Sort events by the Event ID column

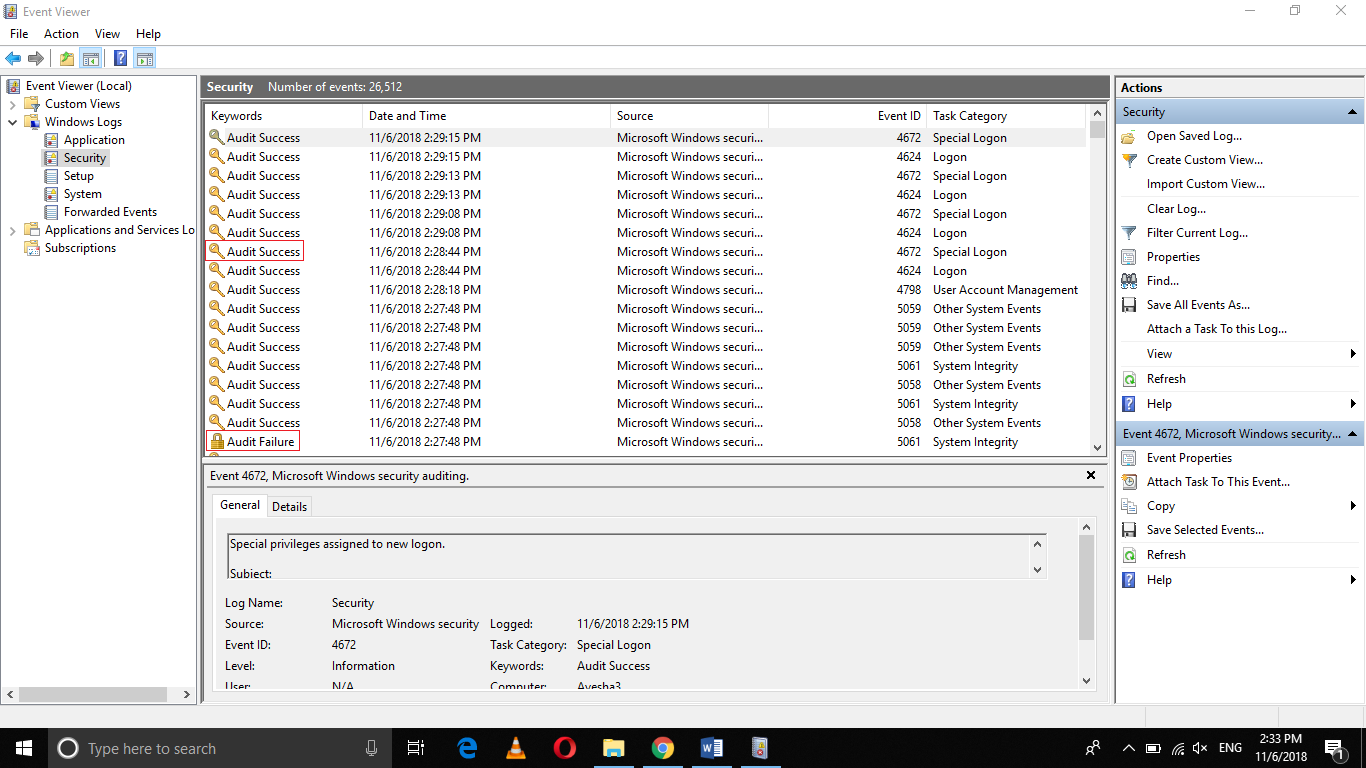tap(847, 116)
